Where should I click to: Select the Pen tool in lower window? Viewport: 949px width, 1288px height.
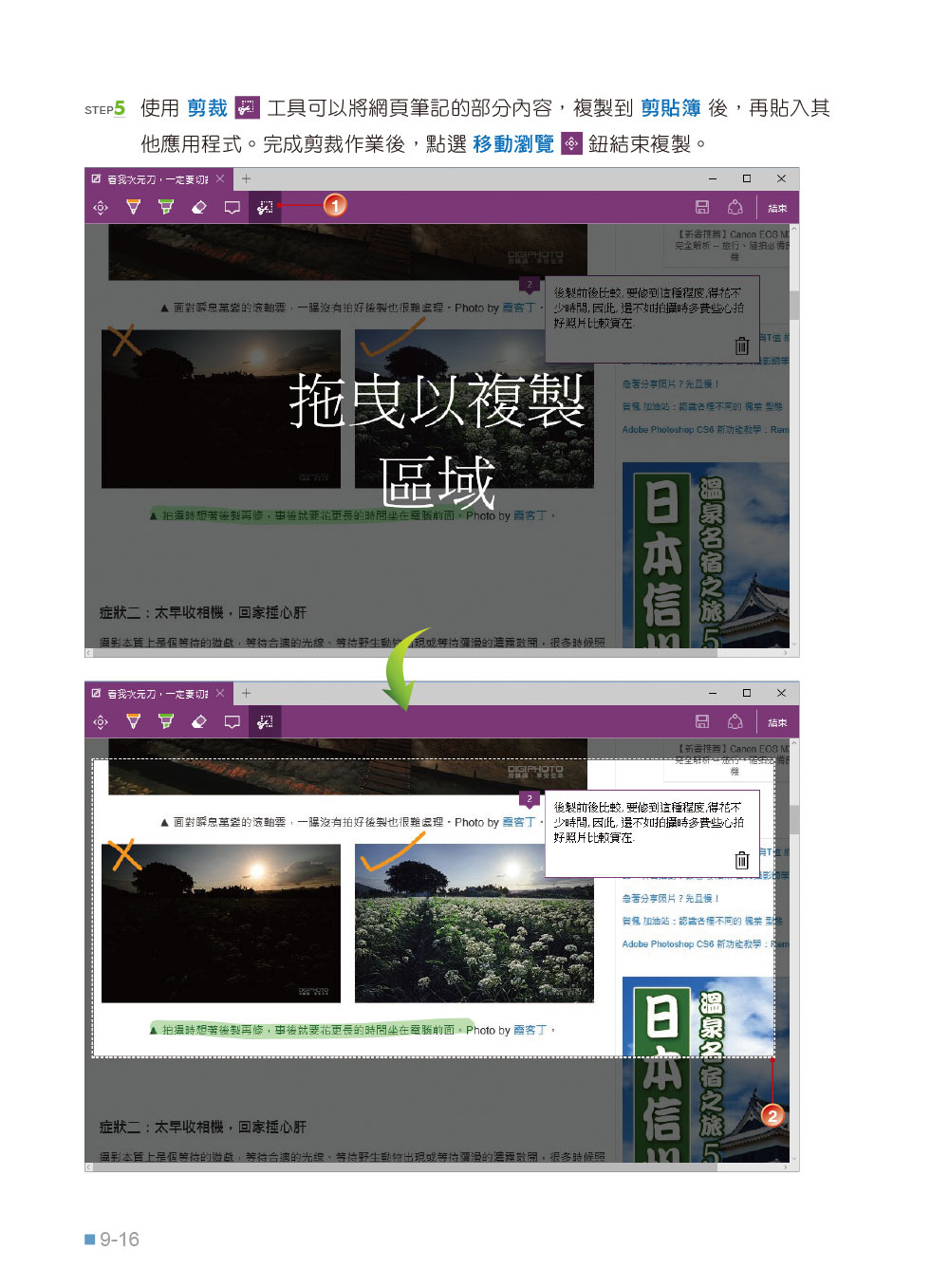click(x=133, y=721)
